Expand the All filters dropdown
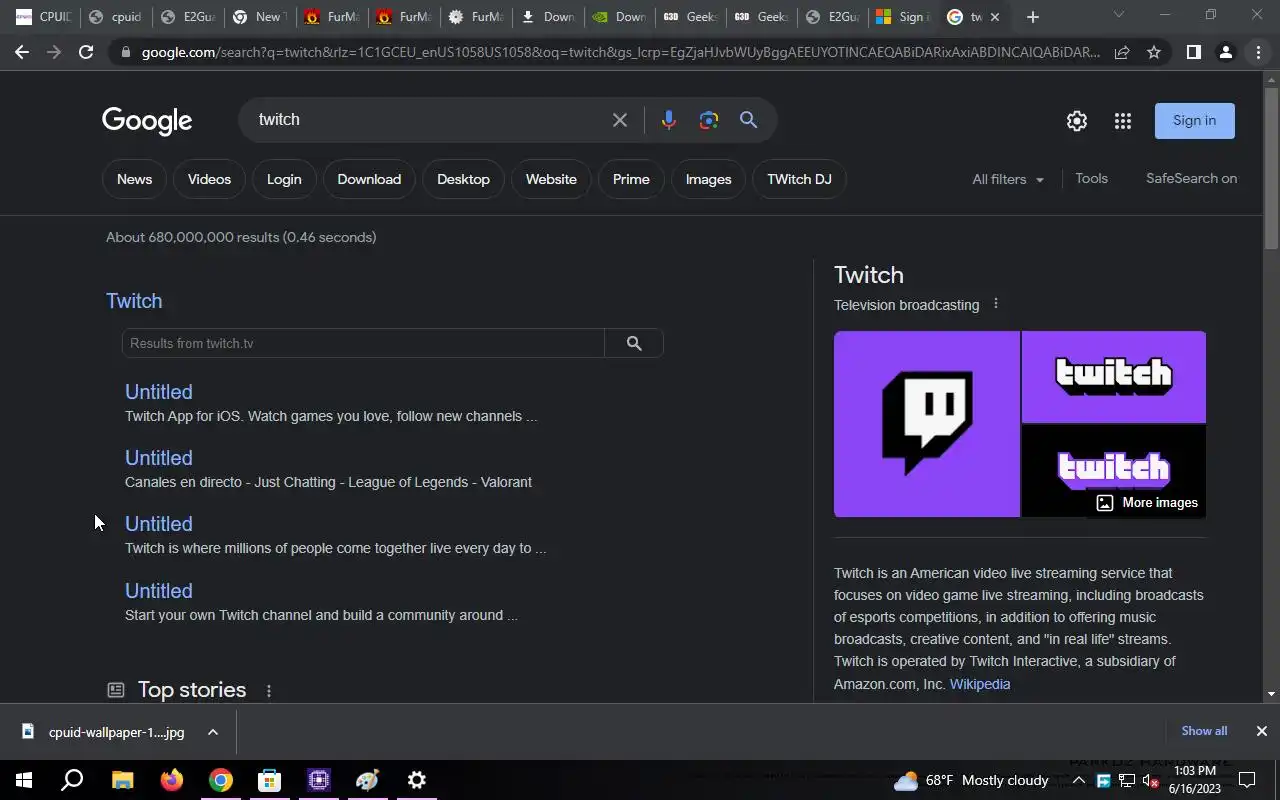This screenshot has height=800, width=1280. pyautogui.click(x=1008, y=179)
